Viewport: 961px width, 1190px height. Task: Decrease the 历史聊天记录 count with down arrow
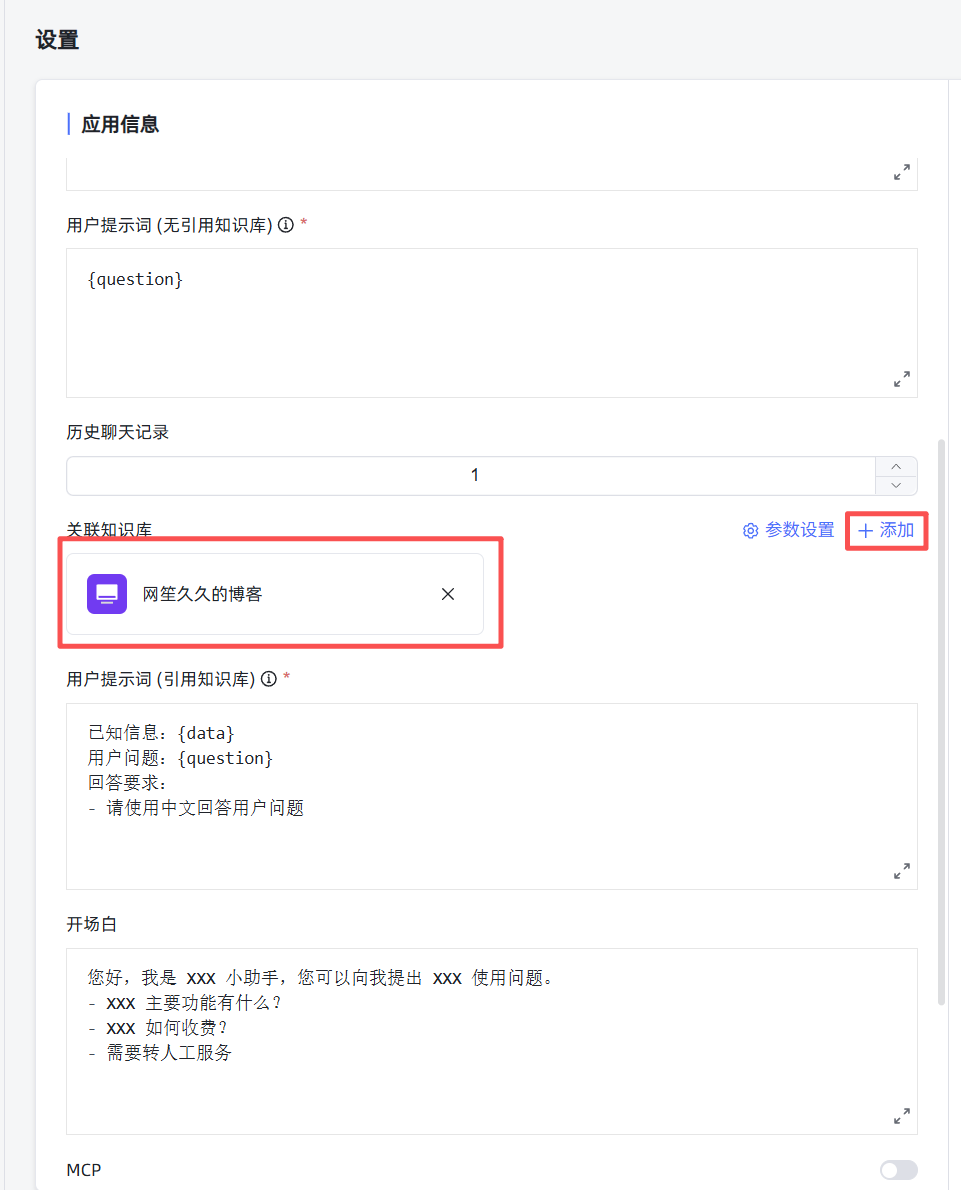(x=896, y=485)
